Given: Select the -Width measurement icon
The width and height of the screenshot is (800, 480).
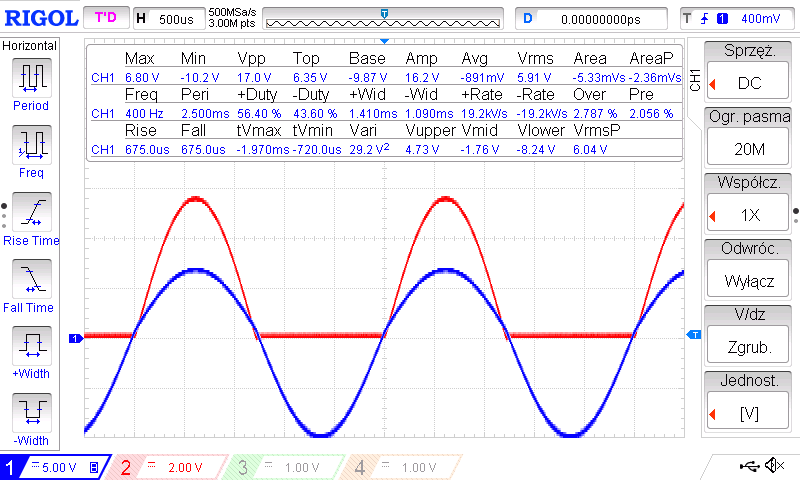Looking at the screenshot, I should [32, 413].
